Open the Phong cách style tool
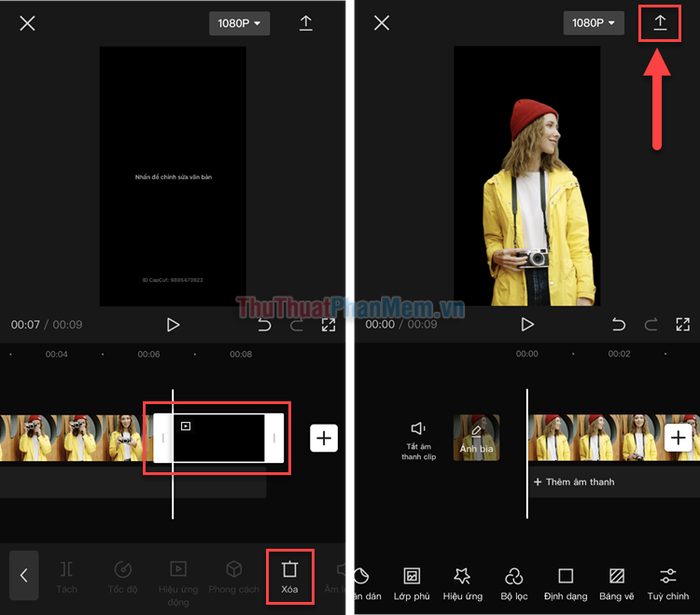This screenshot has height=615, width=700. tap(234, 578)
